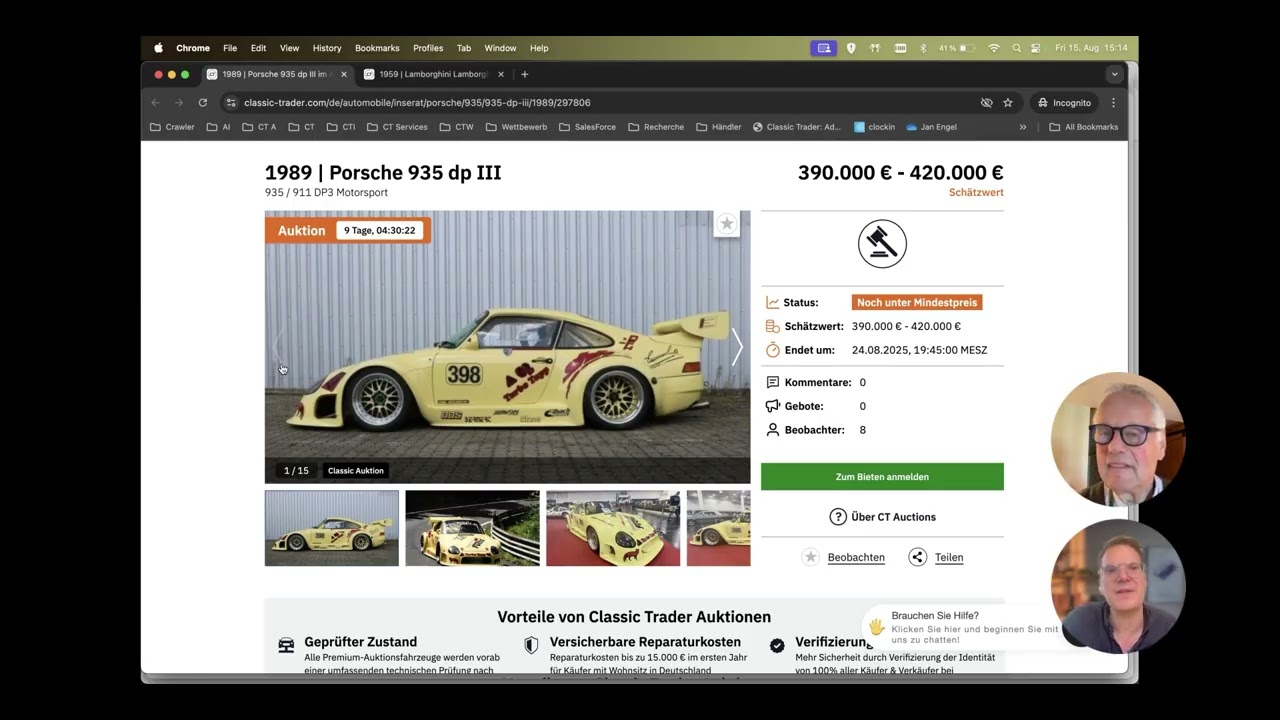Open the Wettbewerb bookmarks folder
The width and height of the screenshot is (1280, 720).
click(516, 127)
